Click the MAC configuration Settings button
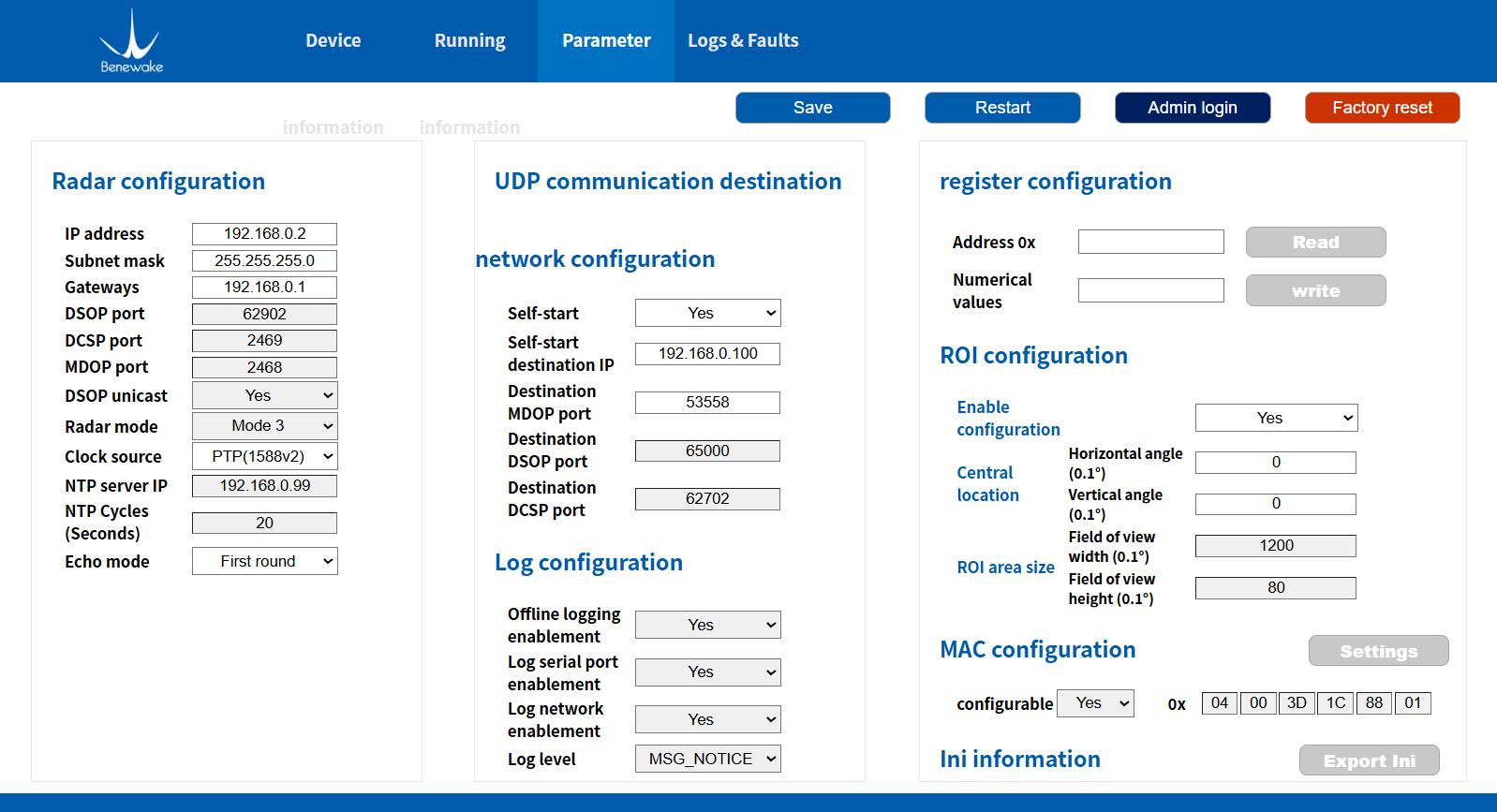The width and height of the screenshot is (1497, 812). click(x=1379, y=651)
